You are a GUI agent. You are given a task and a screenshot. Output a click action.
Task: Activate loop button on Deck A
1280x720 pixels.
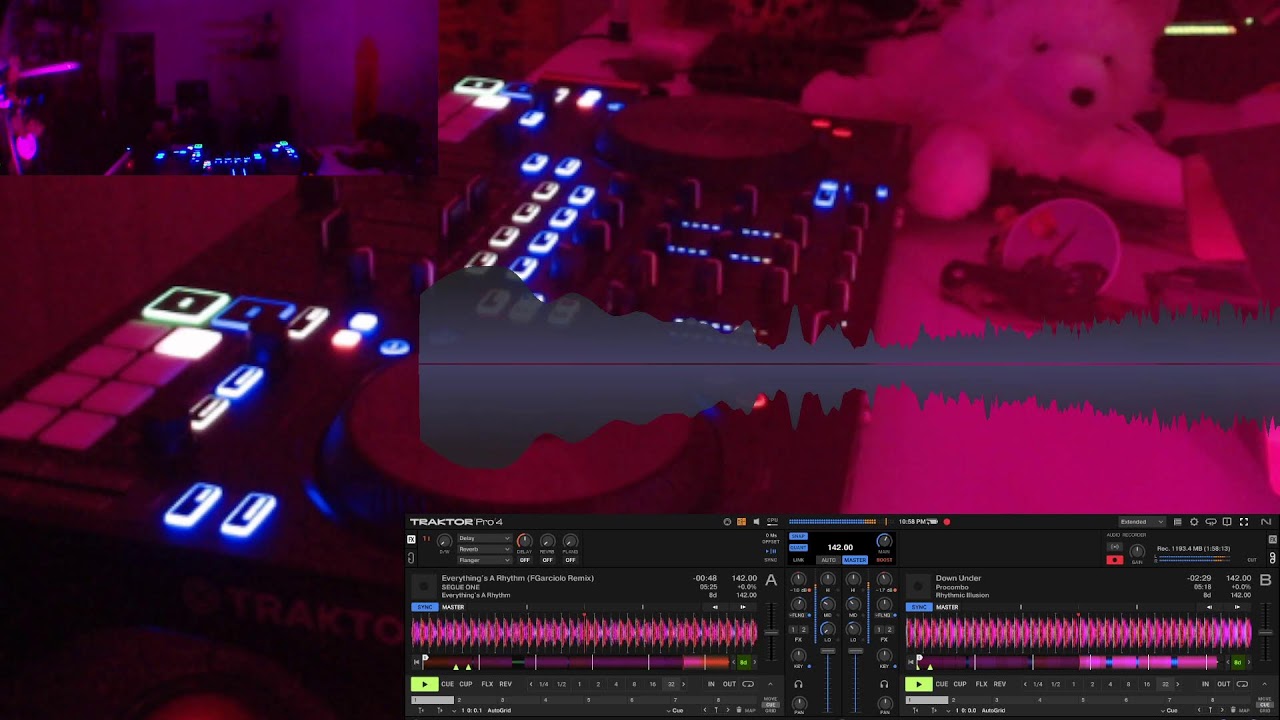point(748,684)
